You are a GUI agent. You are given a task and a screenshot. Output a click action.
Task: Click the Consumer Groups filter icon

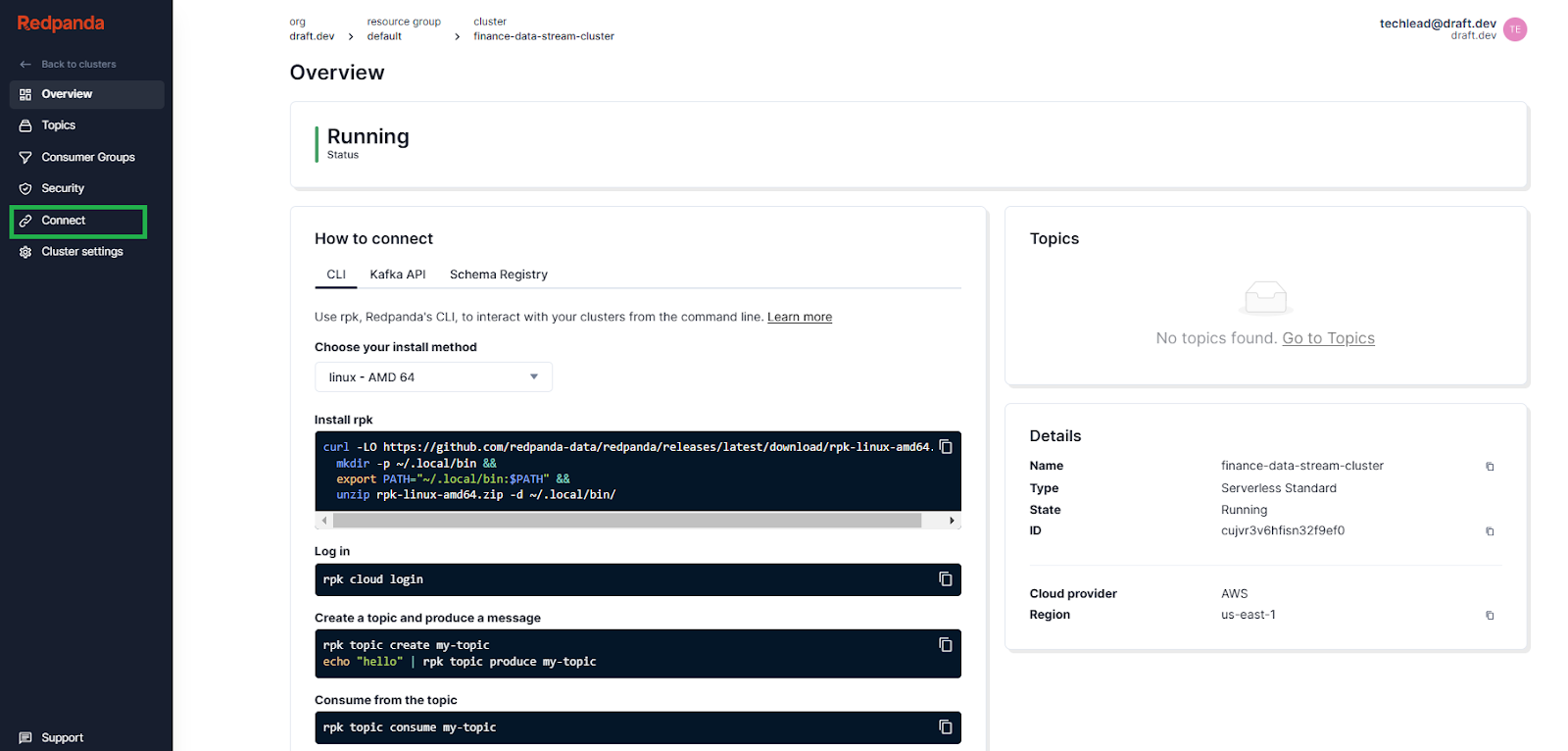point(25,157)
